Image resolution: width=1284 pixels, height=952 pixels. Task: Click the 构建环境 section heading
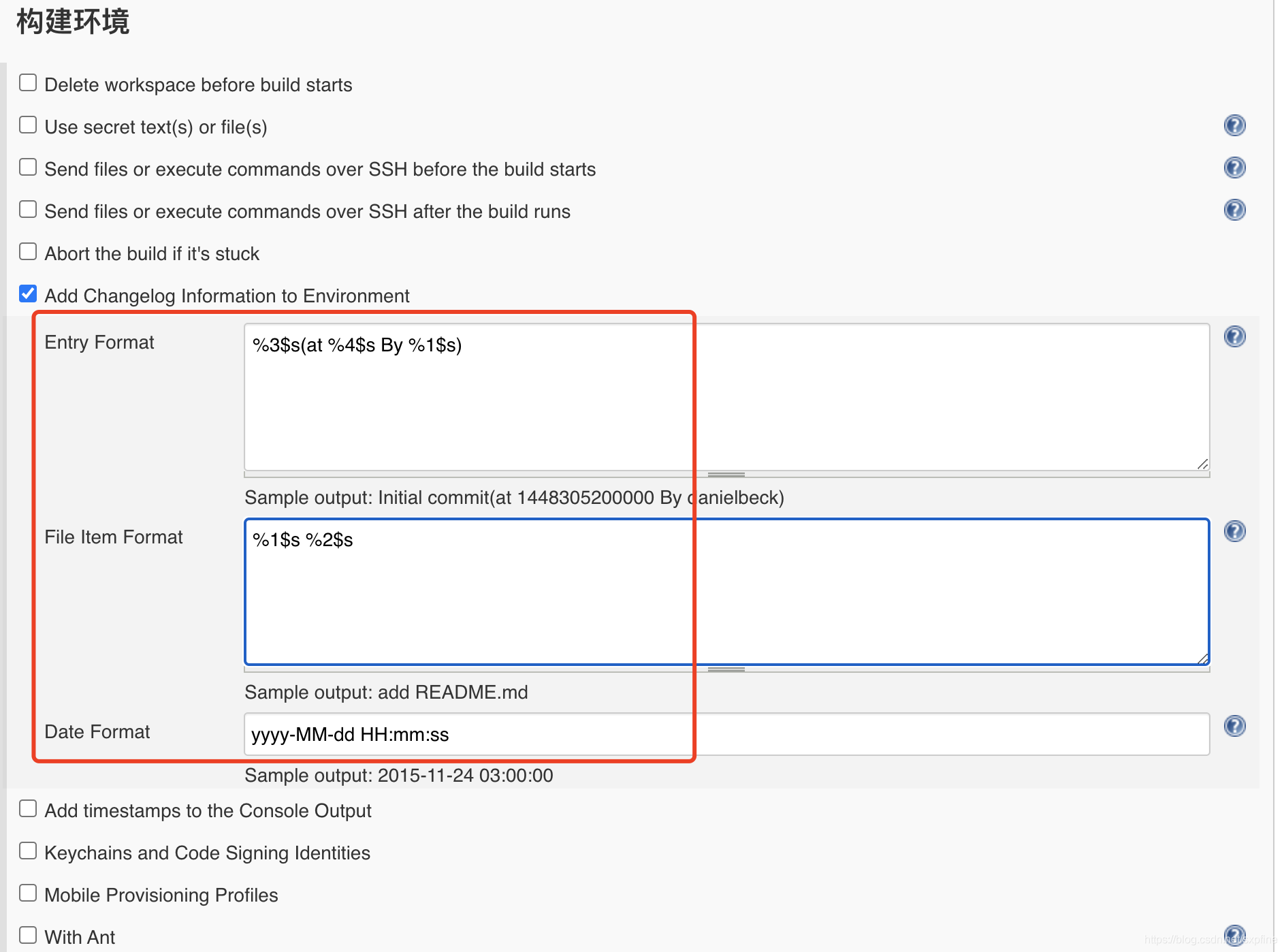click(73, 21)
